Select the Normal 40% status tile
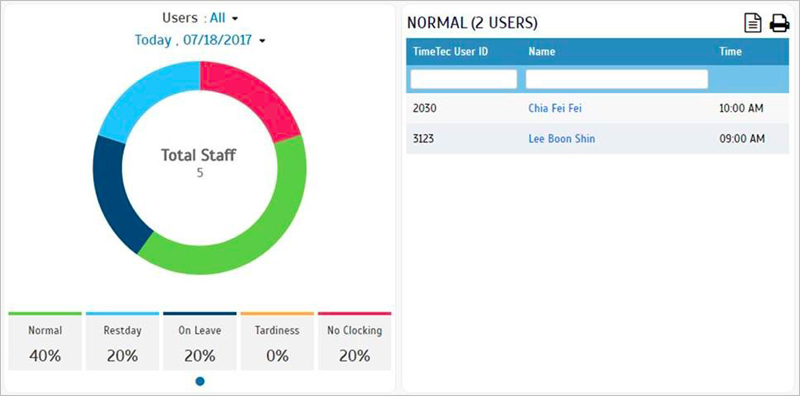Viewport: 800px width, 396px height. point(45,341)
